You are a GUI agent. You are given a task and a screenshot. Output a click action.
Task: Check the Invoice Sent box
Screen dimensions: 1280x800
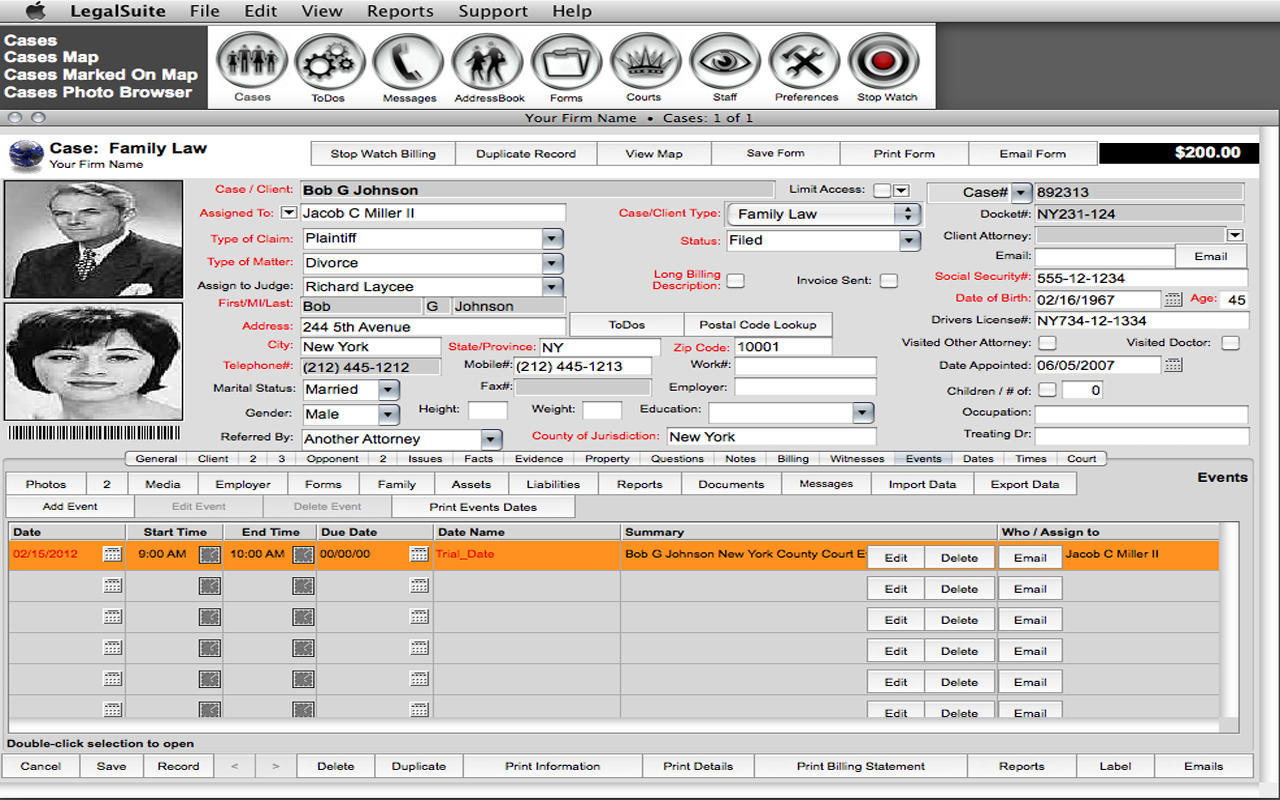888,281
